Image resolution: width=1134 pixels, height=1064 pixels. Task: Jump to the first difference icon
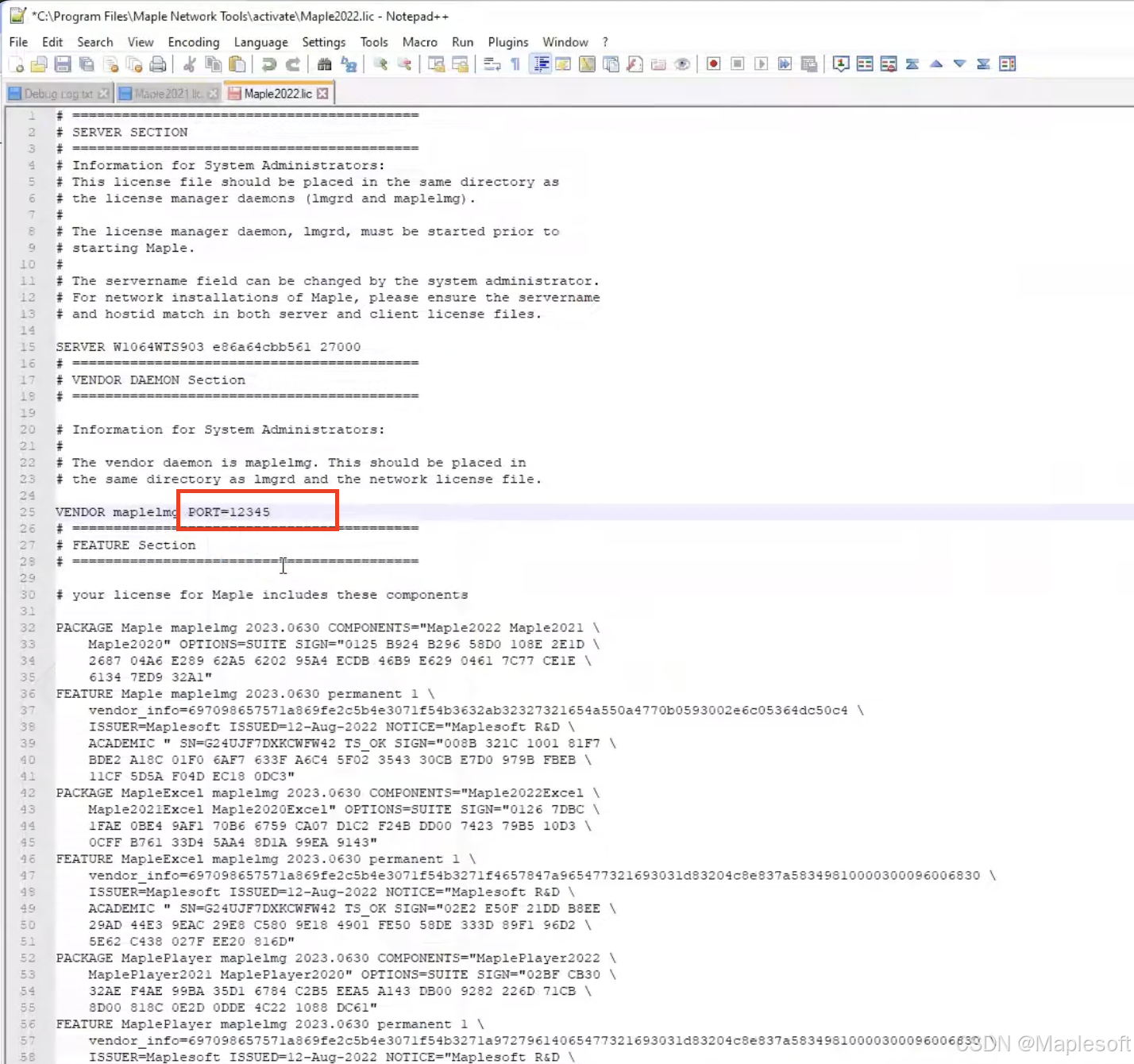(x=912, y=64)
